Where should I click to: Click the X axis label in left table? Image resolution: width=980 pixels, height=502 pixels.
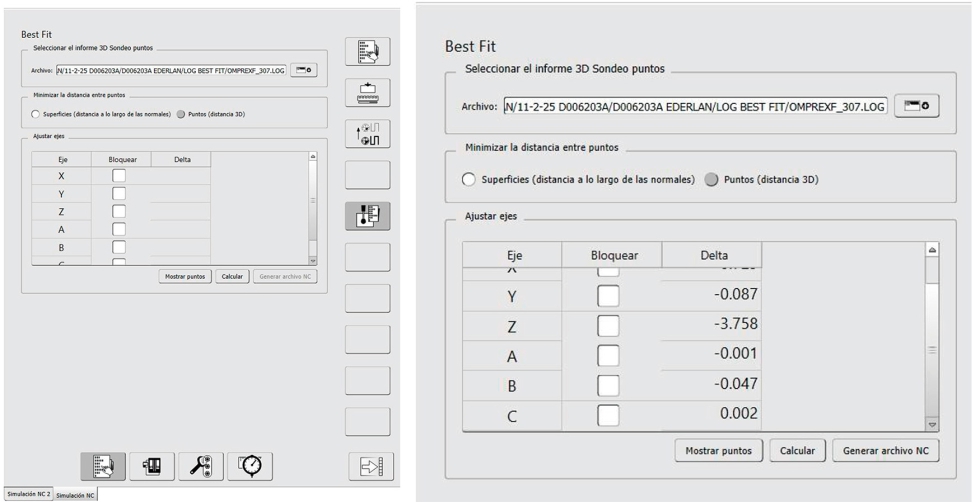tap(61, 176)
